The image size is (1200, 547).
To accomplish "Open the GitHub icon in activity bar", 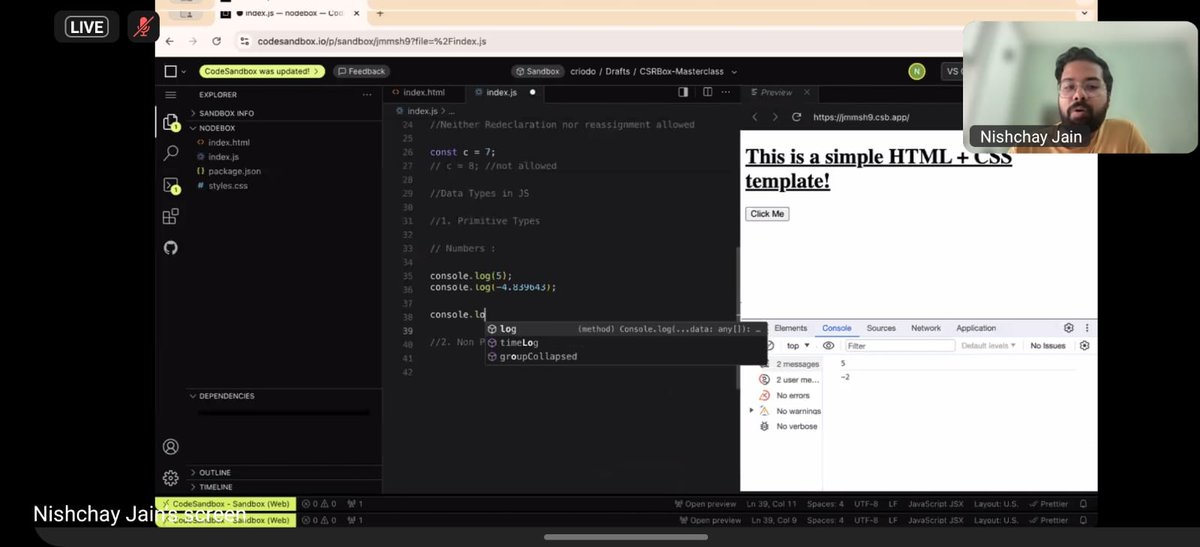I will (170, 247).
